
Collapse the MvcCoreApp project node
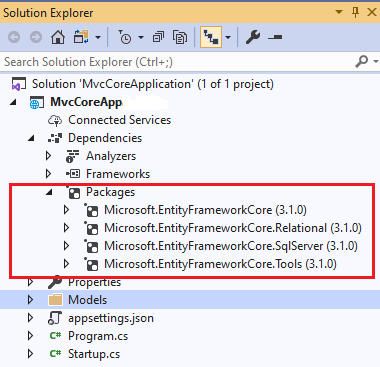click(14, 102)
